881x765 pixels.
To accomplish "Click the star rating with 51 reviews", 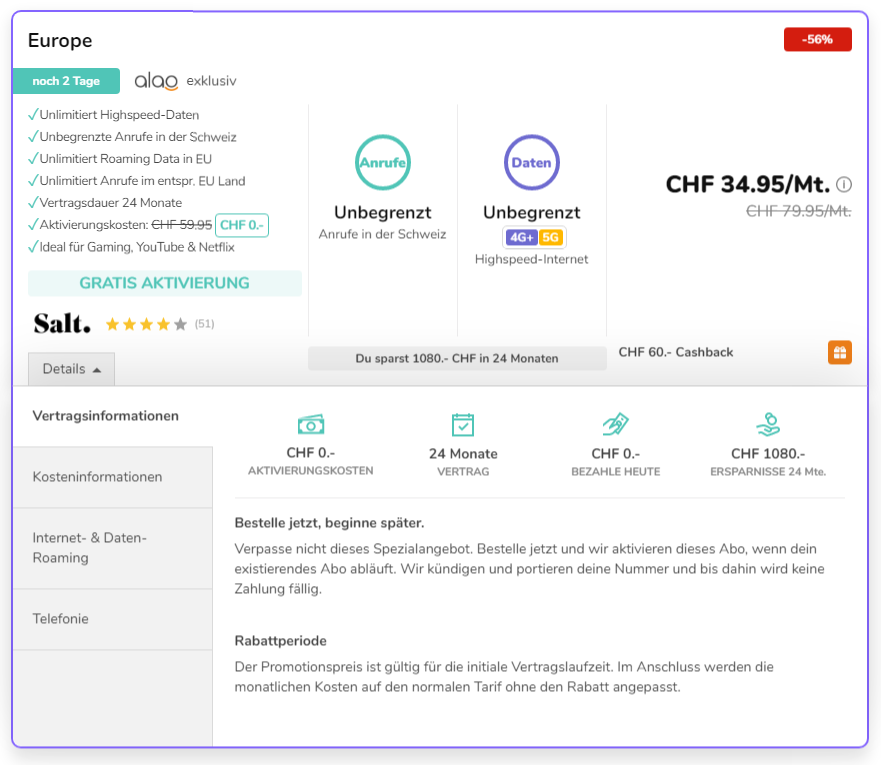I will (146, 324).
